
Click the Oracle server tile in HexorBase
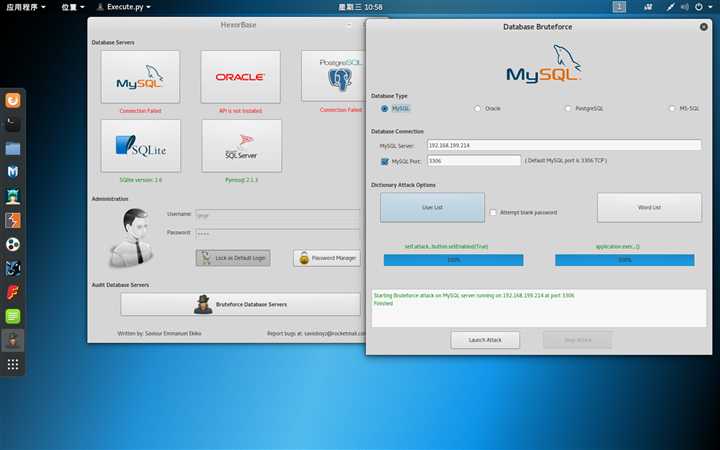[241, 77]
